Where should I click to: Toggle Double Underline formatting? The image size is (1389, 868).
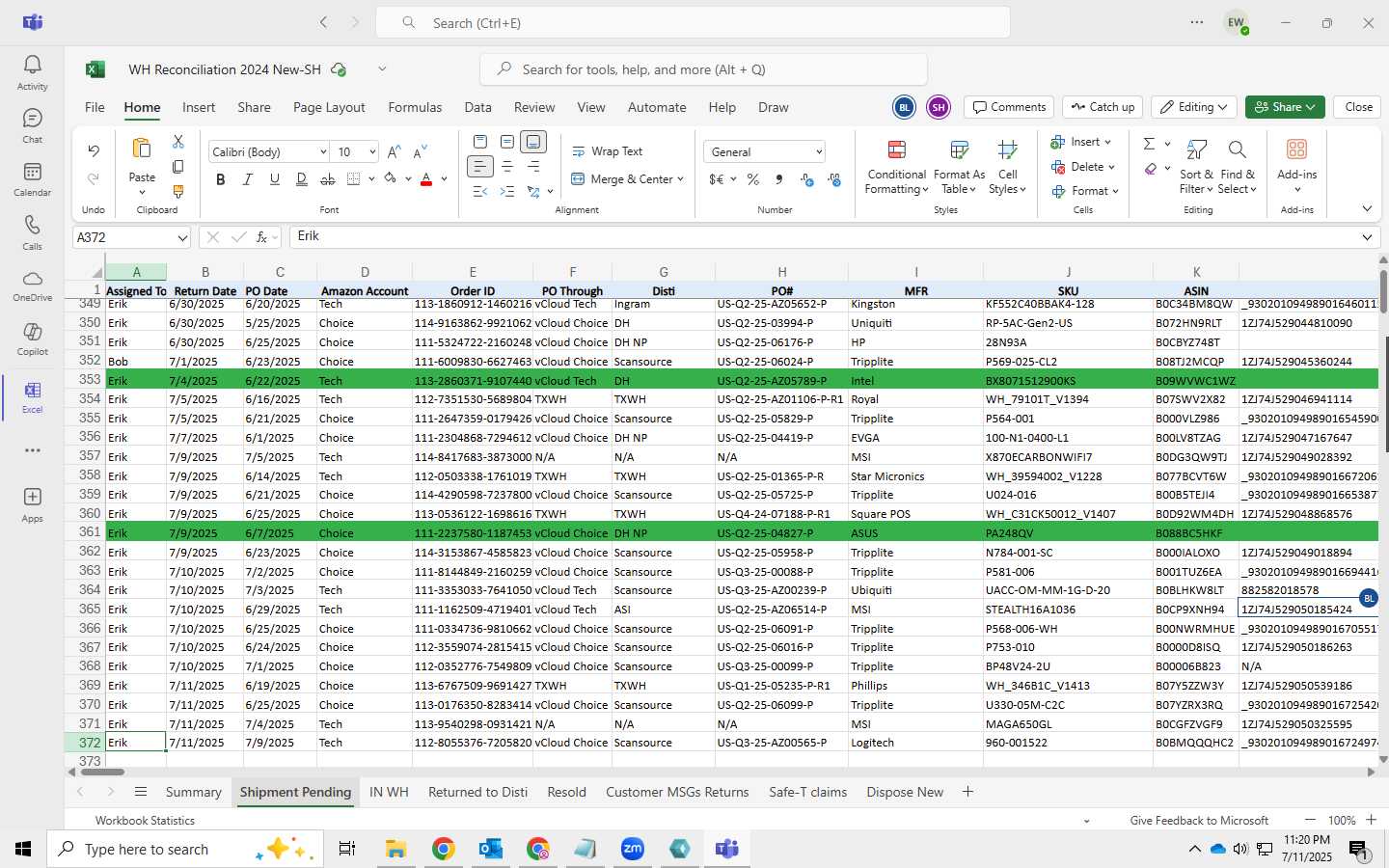point(302,179)
